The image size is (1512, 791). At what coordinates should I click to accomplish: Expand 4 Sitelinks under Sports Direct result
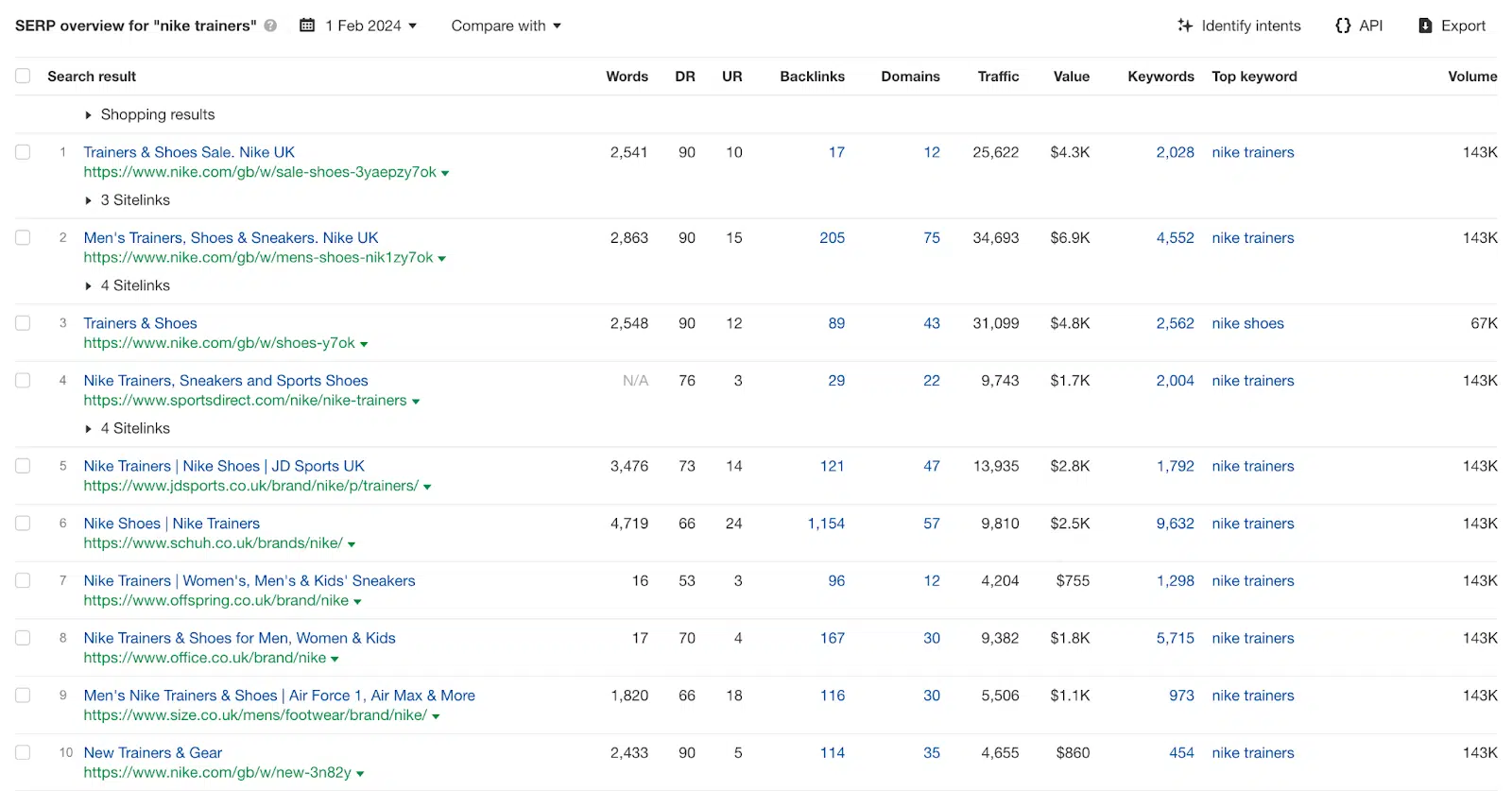pos(128,428)
